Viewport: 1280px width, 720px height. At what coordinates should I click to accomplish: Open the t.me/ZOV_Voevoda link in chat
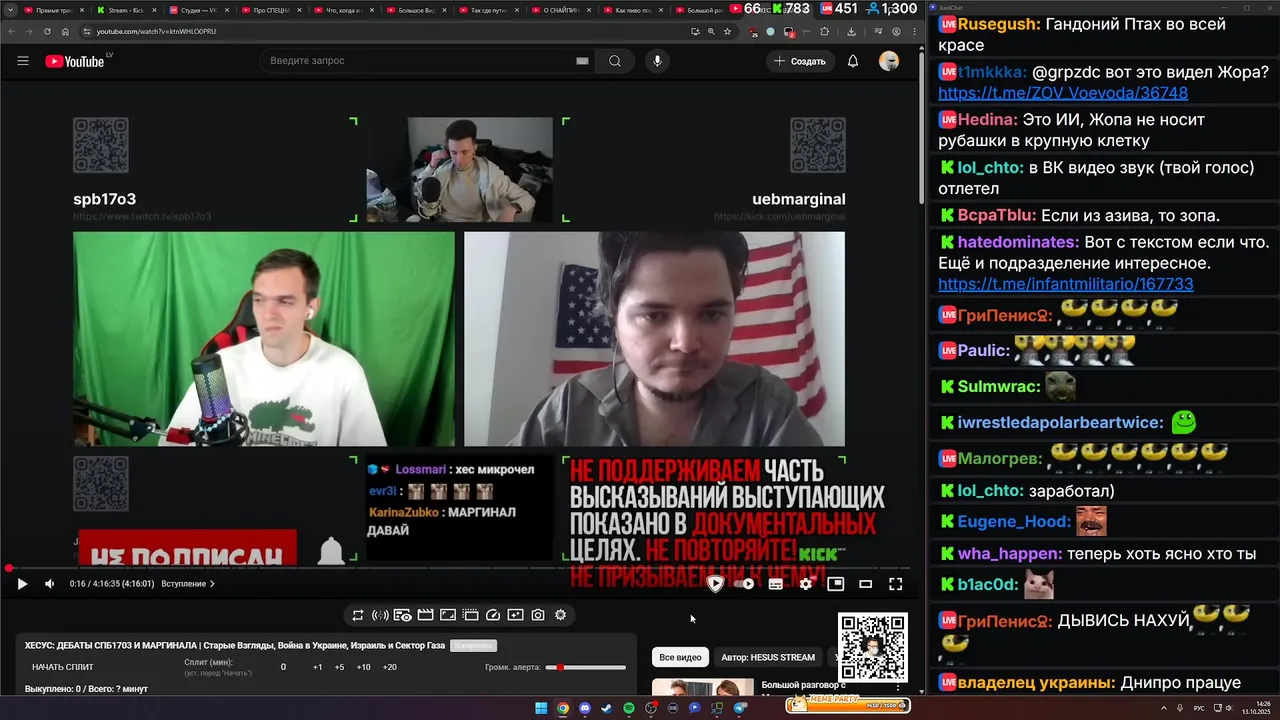click(1063, 93)
